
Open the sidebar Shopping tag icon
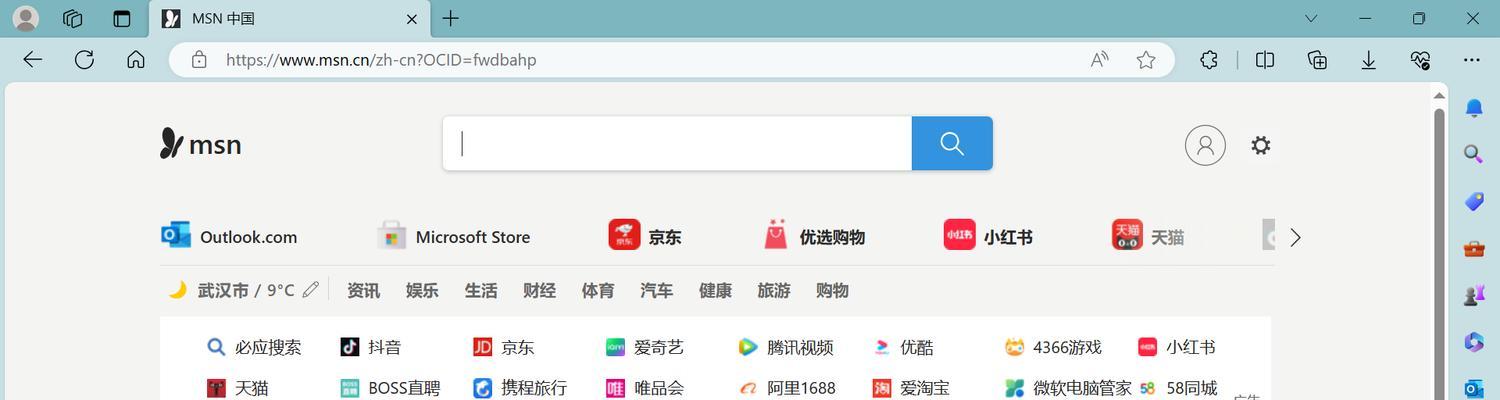1474,201
